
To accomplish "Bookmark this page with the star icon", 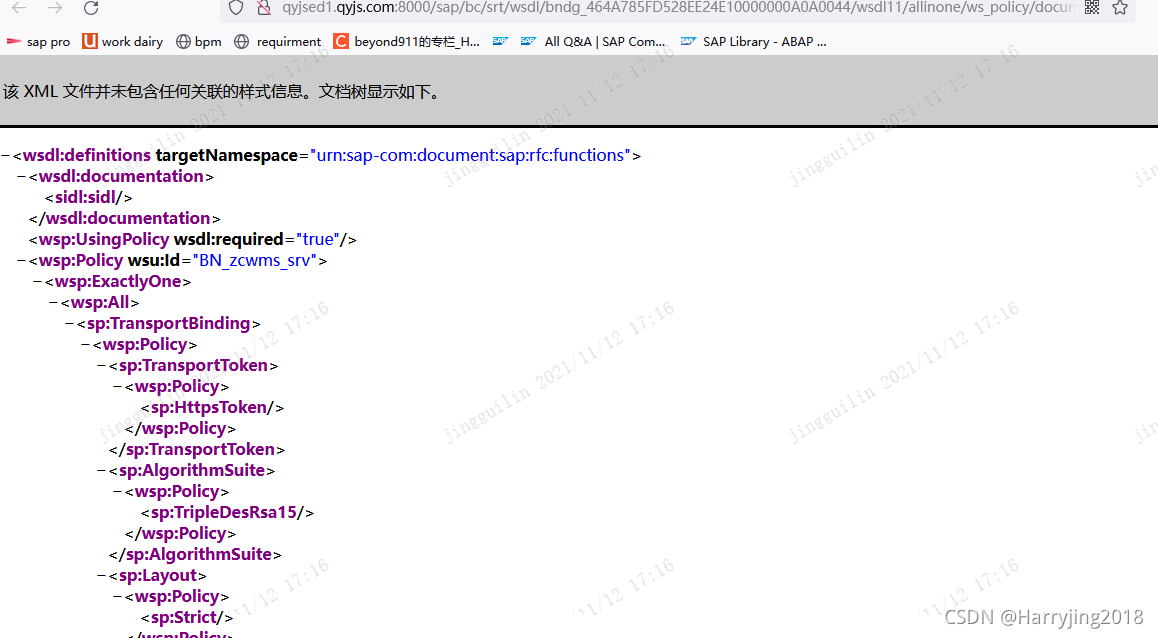I will pyautogui.click(x=1120, y=7).
